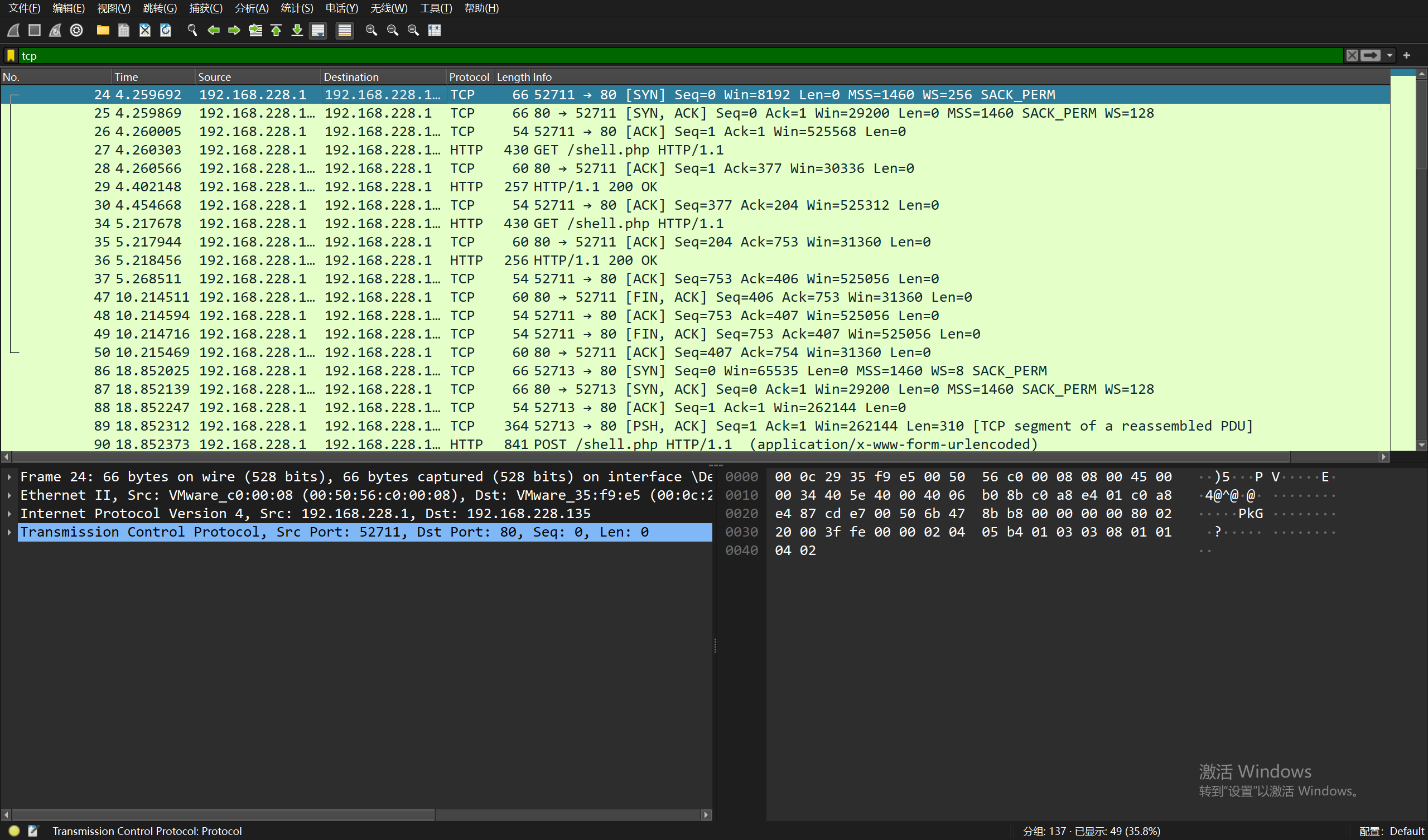Click the start capture shark fin icon
This screenshot has height=840, width=1428.
(x=13, y=30)
